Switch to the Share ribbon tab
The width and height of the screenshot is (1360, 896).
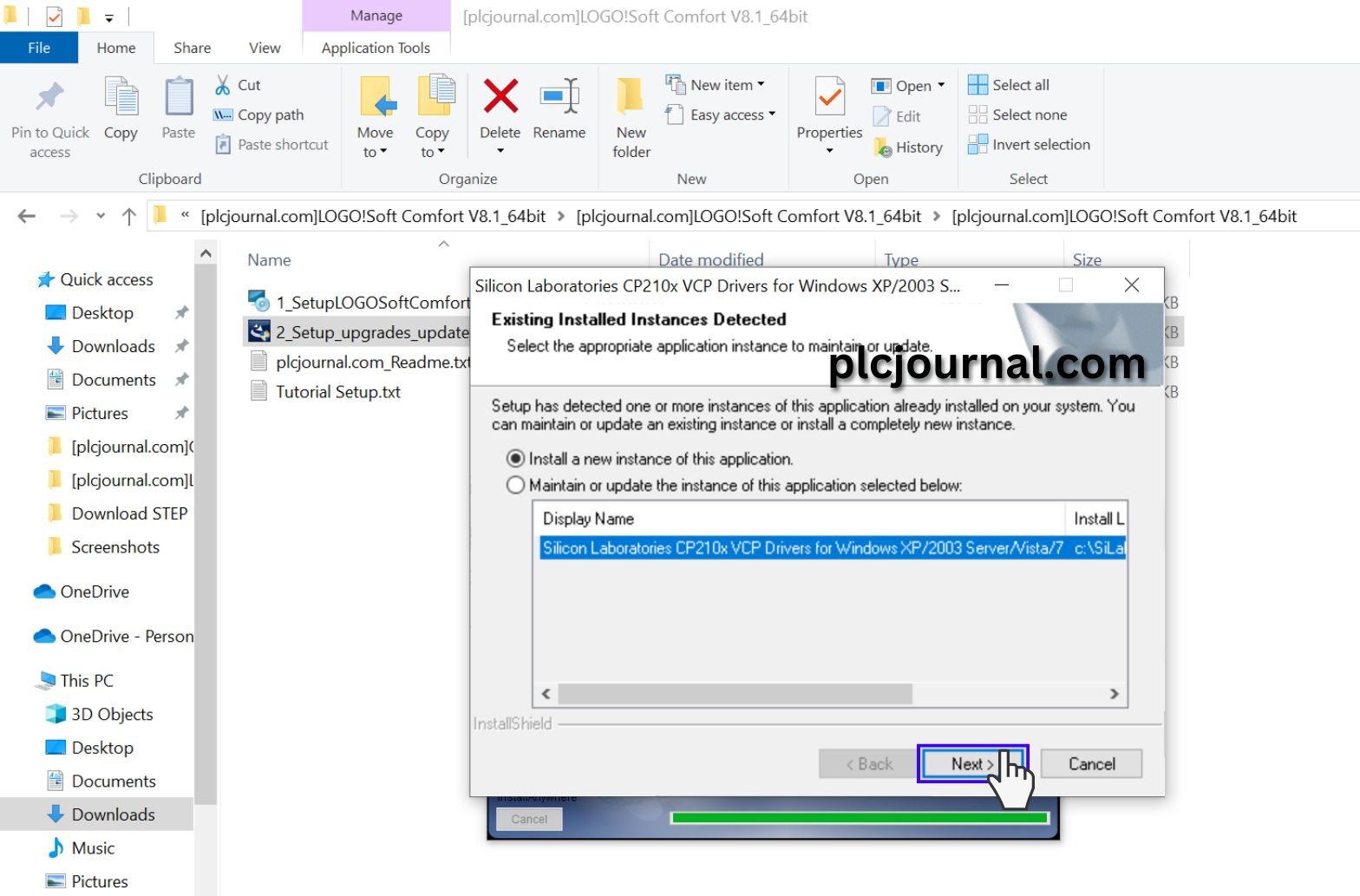pos(193,48)
